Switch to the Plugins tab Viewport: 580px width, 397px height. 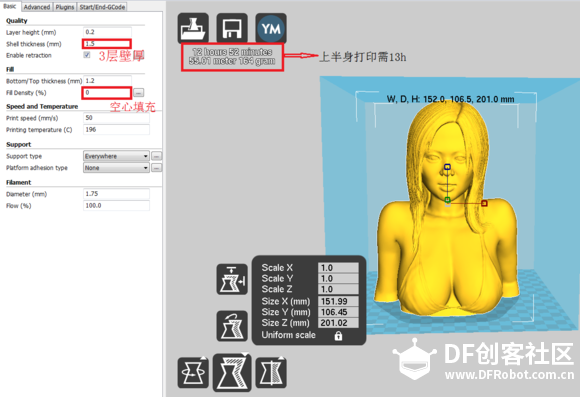(x=65, y=7)
